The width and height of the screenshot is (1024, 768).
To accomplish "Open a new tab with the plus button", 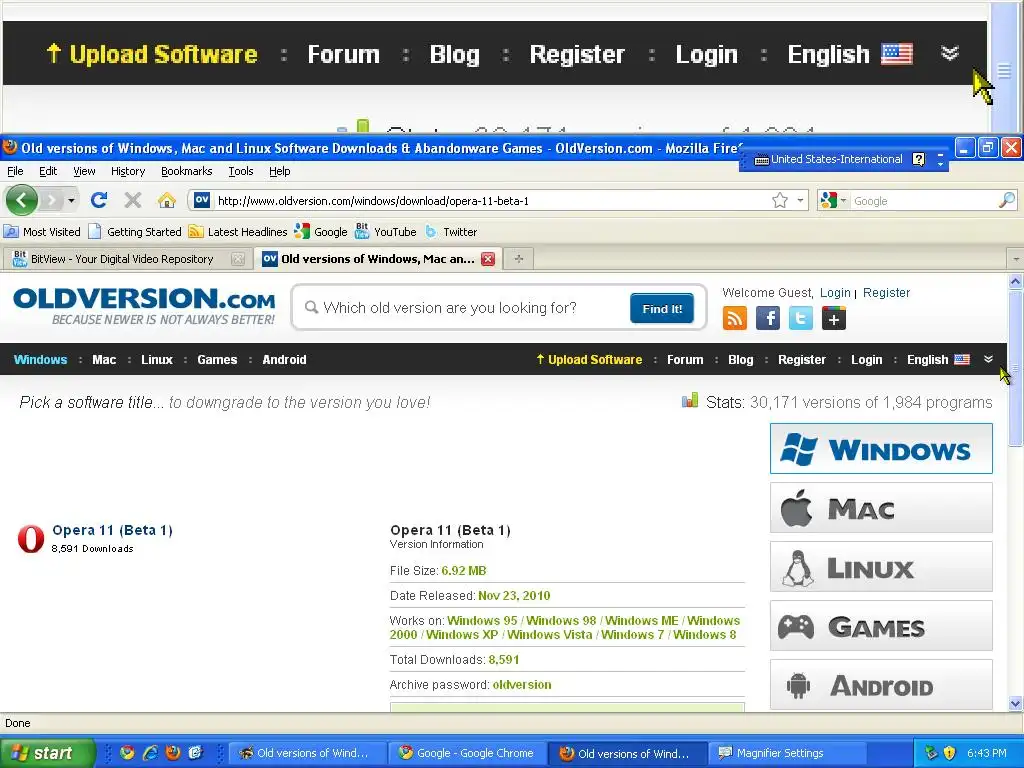I will pos(519,259).
